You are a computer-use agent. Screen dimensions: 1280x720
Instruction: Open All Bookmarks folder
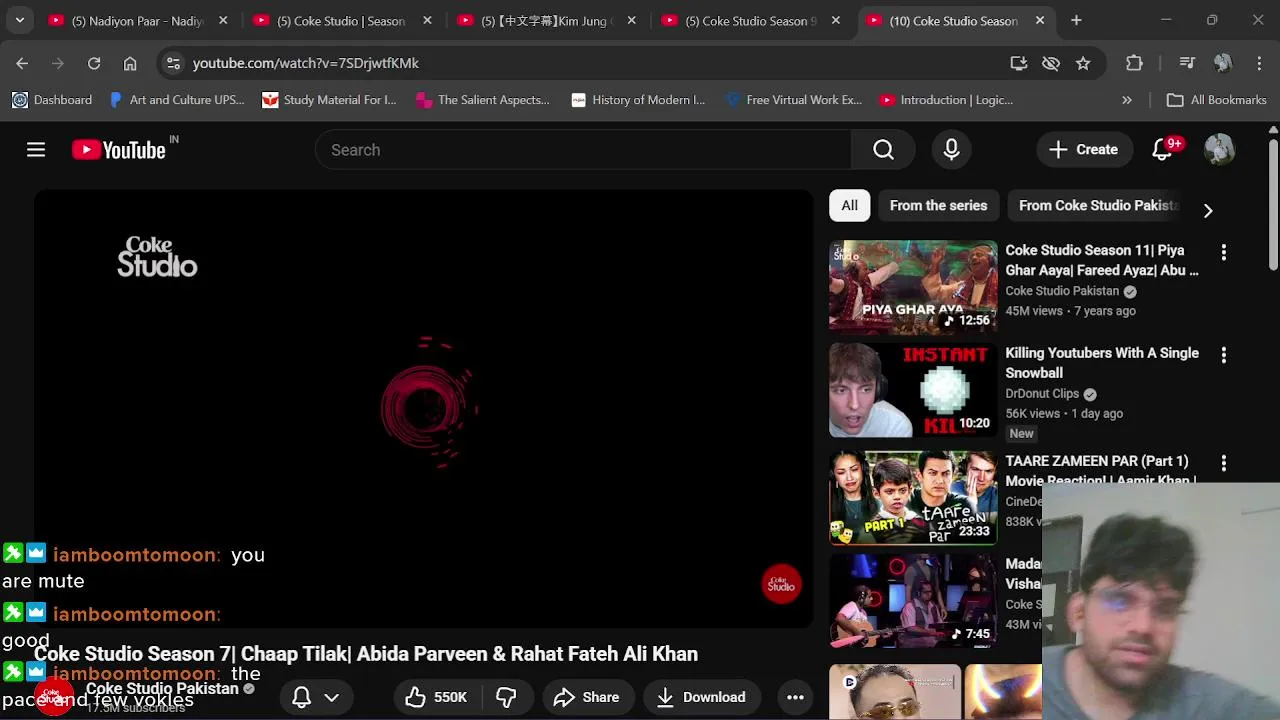[x=1217, y=100]
